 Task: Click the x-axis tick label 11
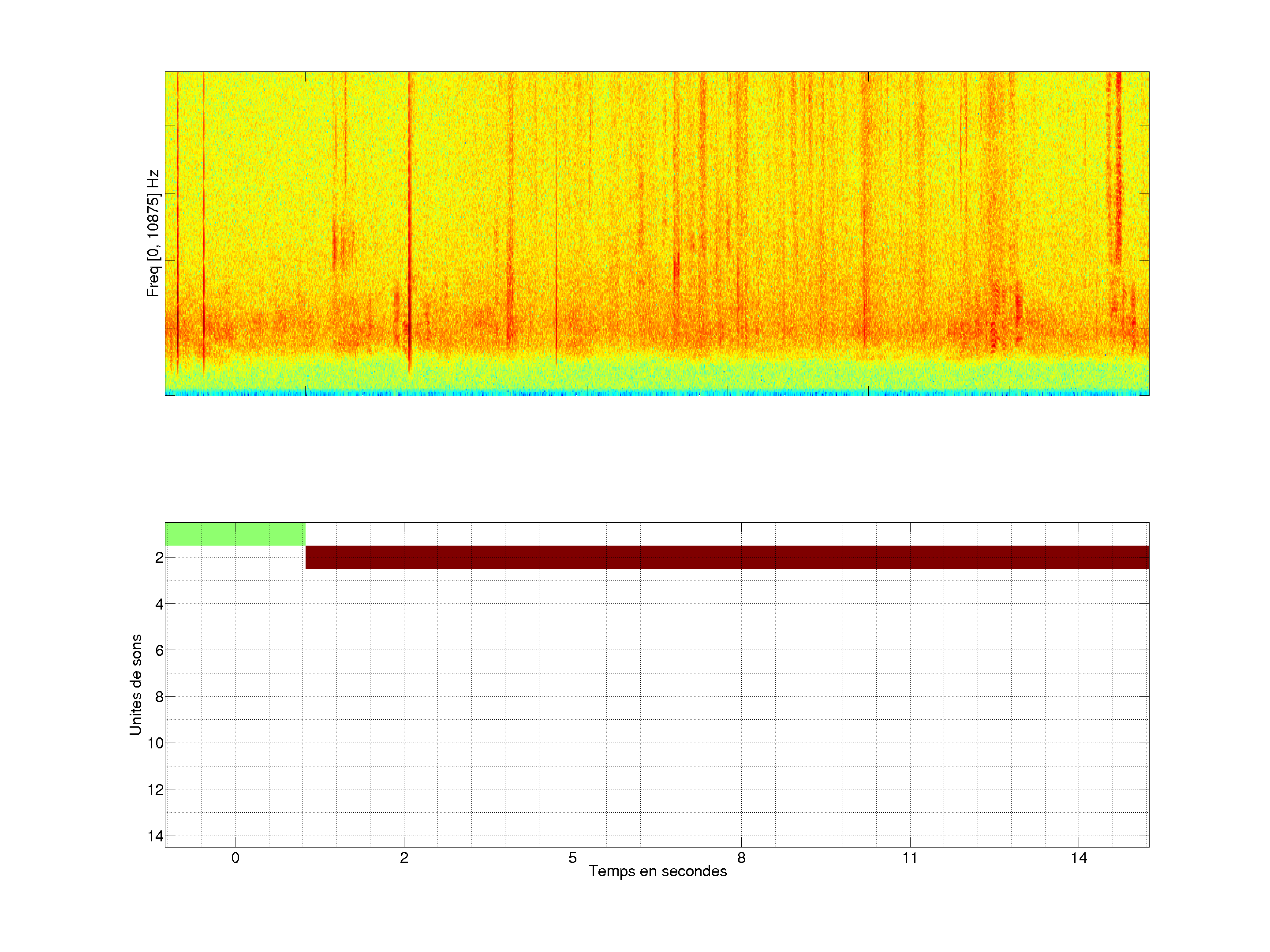pos(910,858)
